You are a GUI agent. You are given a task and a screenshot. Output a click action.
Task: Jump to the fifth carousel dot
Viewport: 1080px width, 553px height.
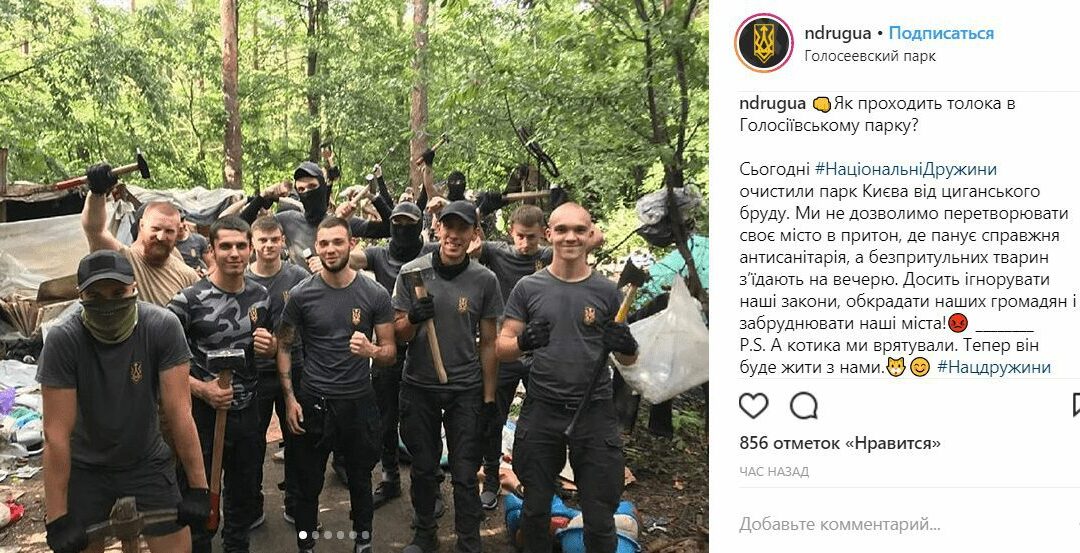pyautogui.click(x=353, y=535)
